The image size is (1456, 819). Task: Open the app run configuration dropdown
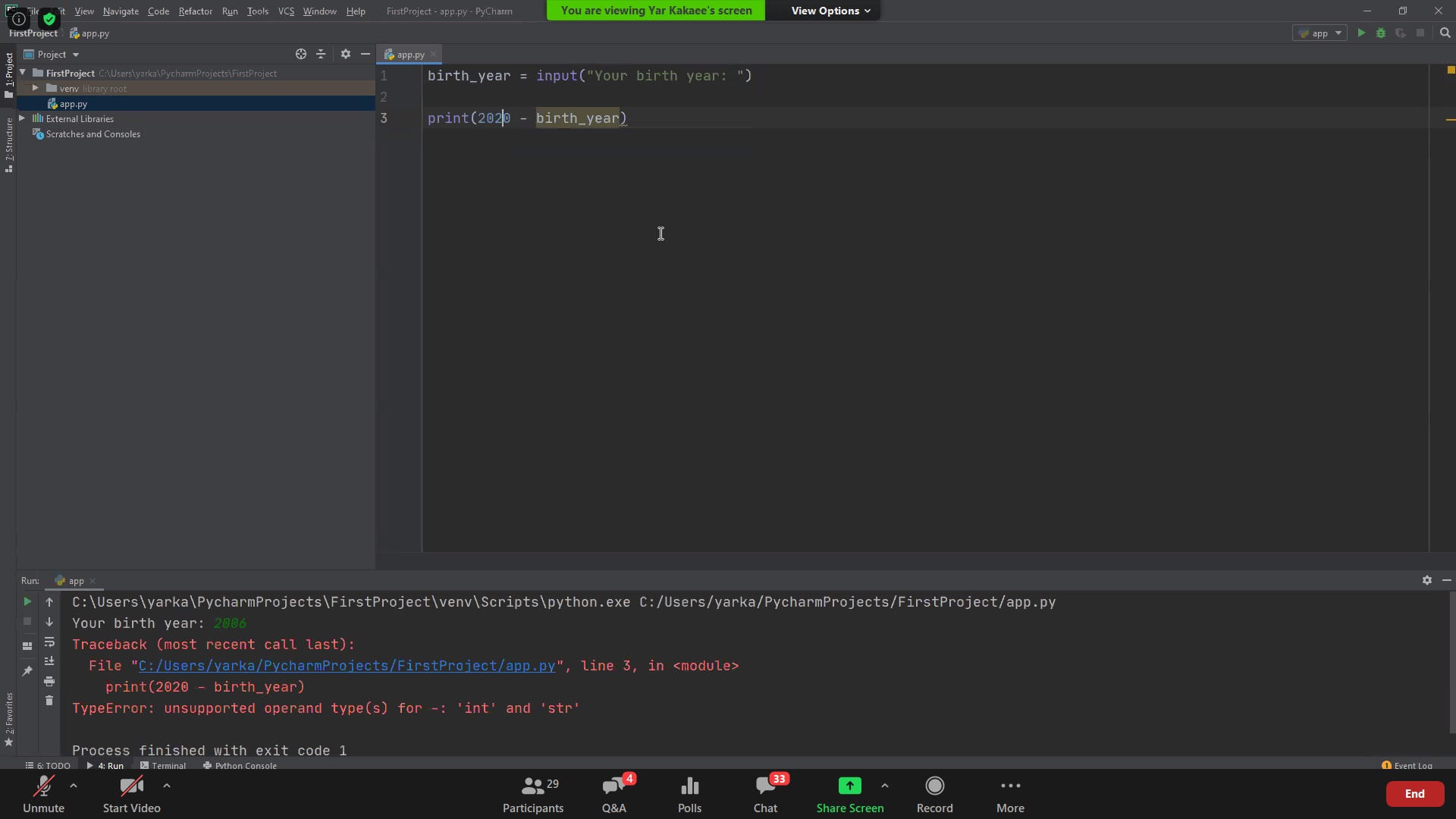(1320, 33)
